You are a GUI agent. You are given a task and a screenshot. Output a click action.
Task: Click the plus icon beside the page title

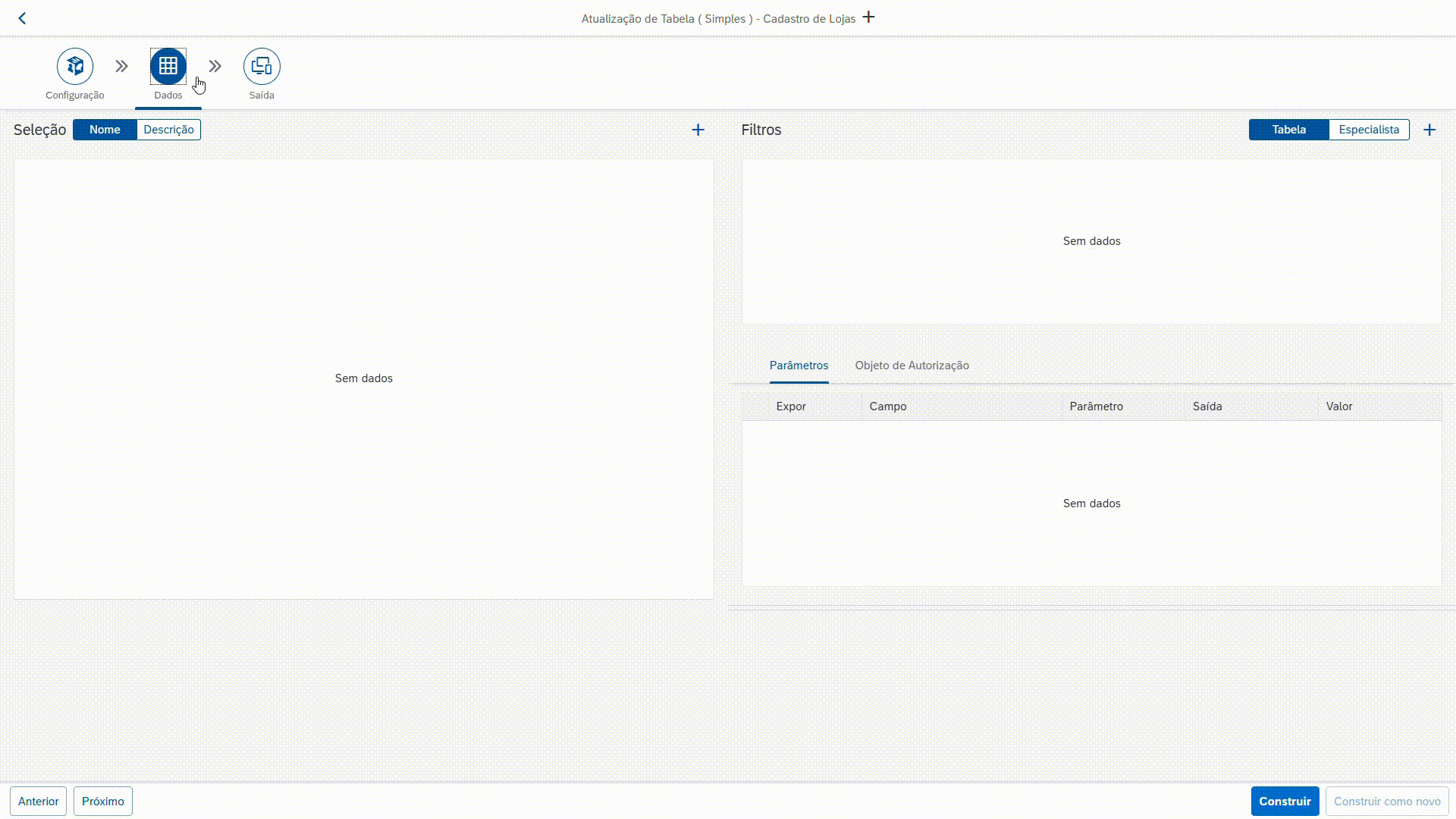click(869, 17)
